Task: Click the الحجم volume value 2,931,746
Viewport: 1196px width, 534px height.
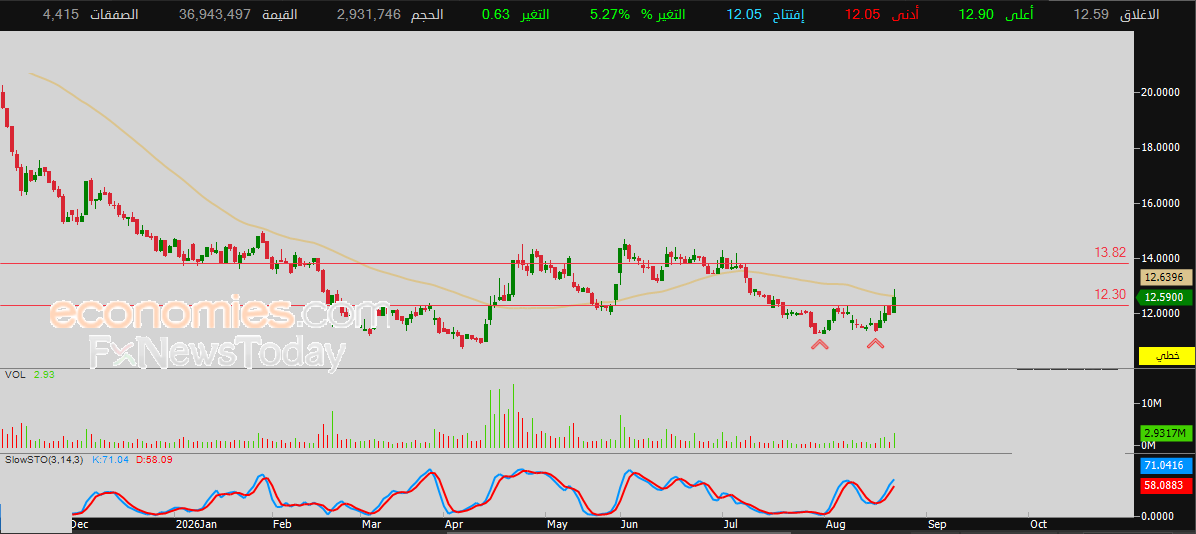Action: [x=368, y=14]
